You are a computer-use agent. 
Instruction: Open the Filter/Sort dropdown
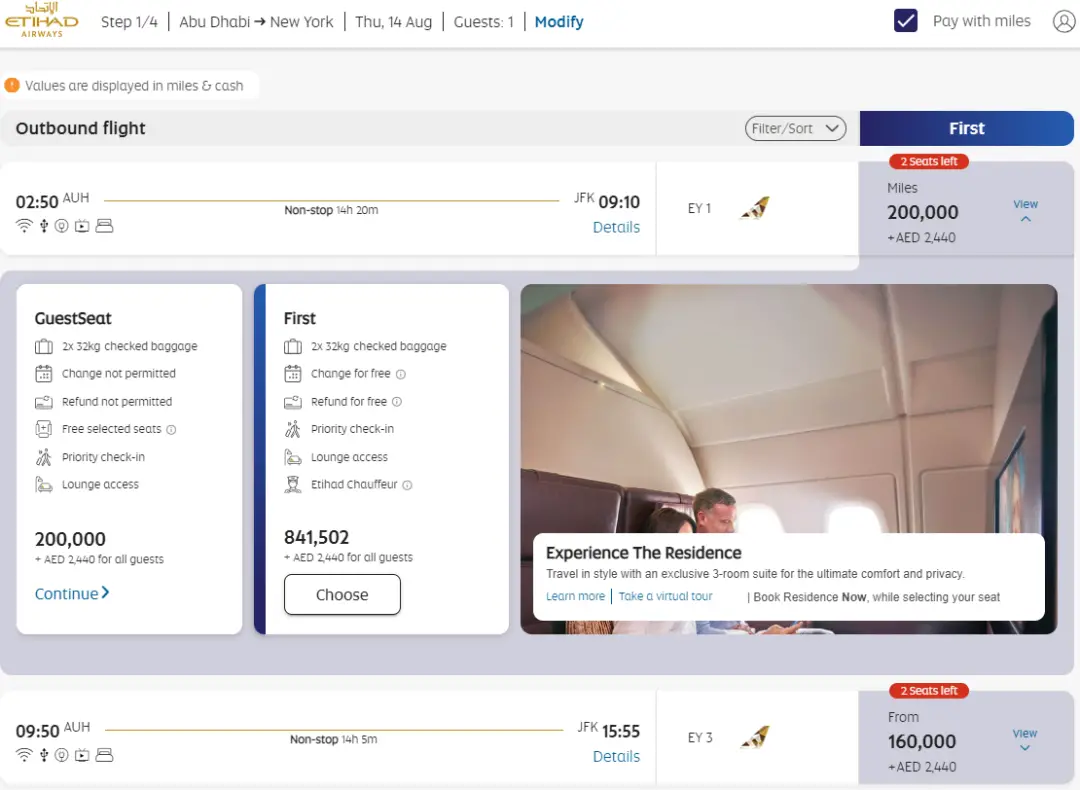click(x=795, y=128)
